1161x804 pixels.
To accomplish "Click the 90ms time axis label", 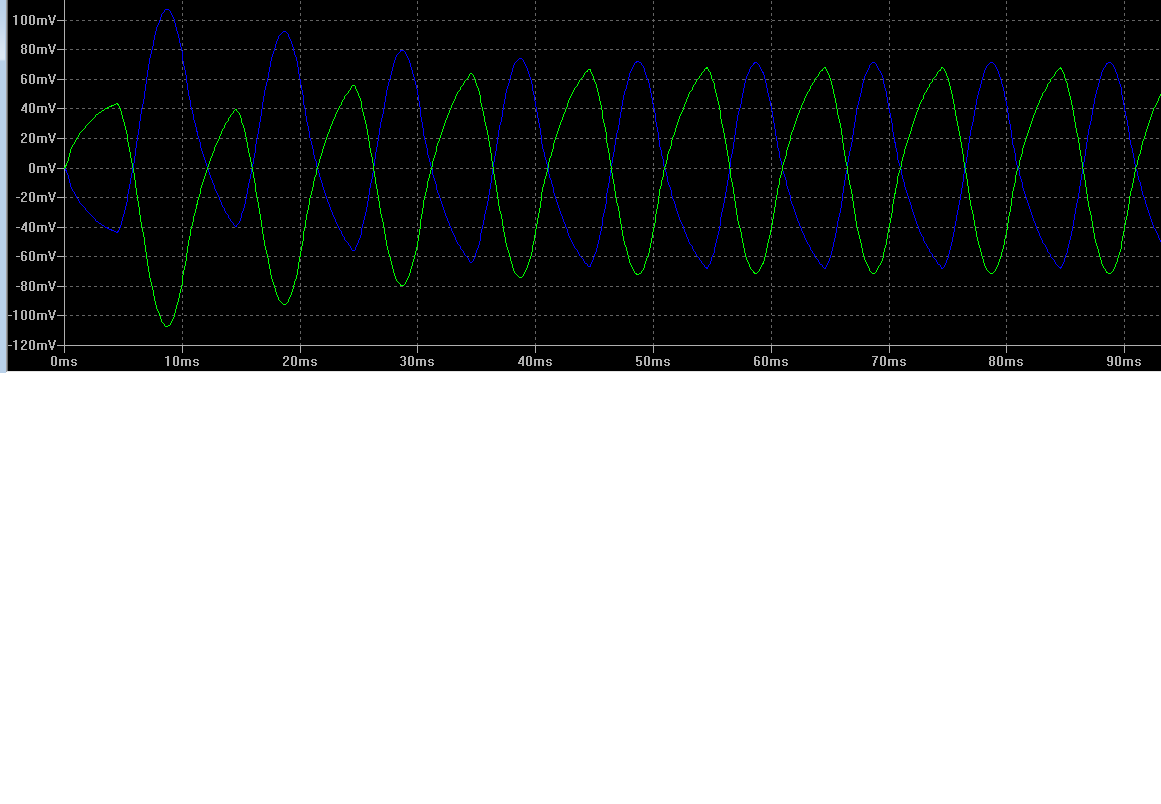I will (x=1124, y=361).
